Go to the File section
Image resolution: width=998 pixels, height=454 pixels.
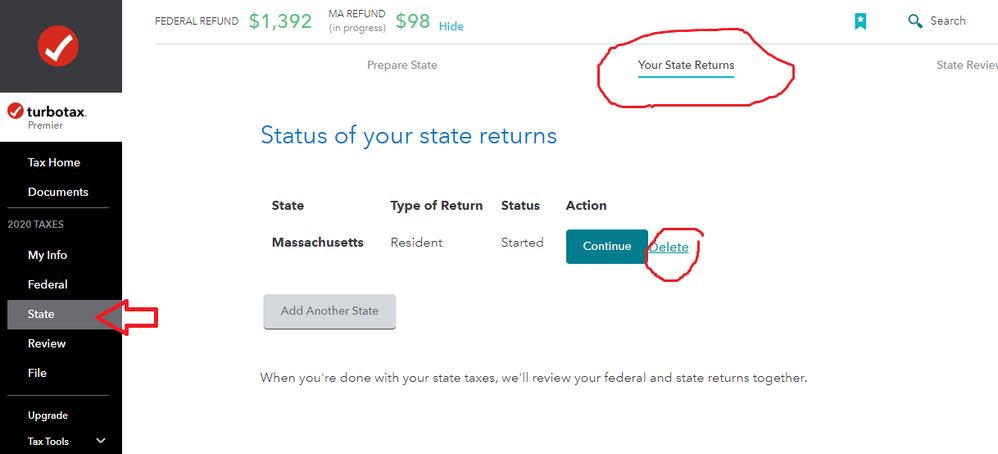coord(37,373)
